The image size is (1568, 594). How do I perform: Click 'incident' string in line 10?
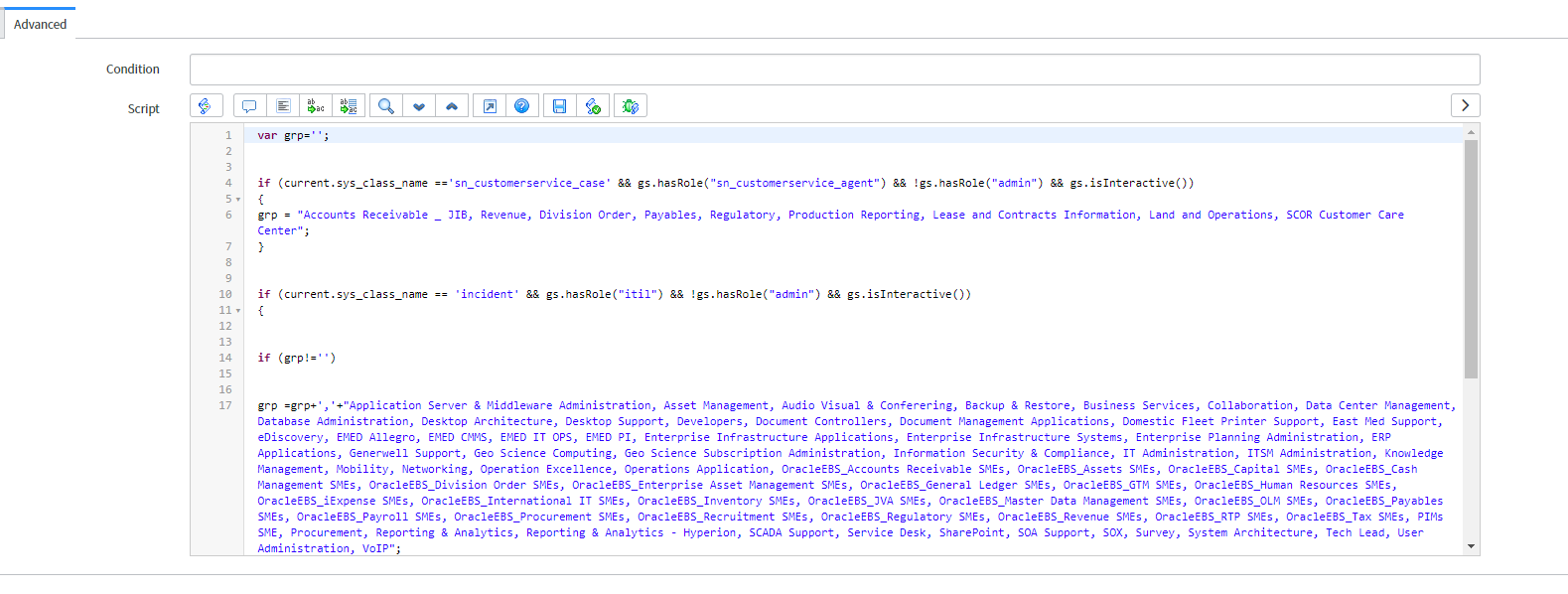[x=487, y=294]
